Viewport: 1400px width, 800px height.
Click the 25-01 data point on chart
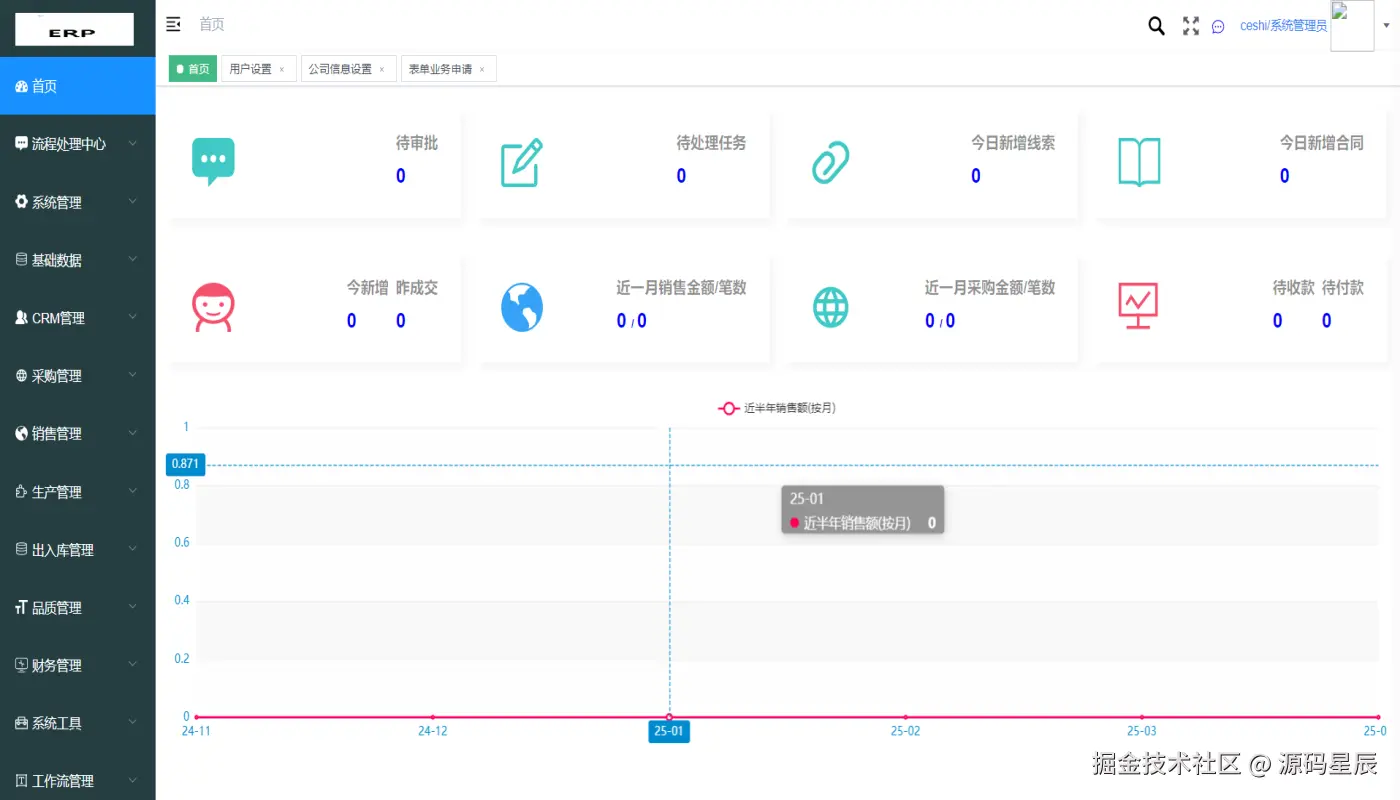point(669,717)
